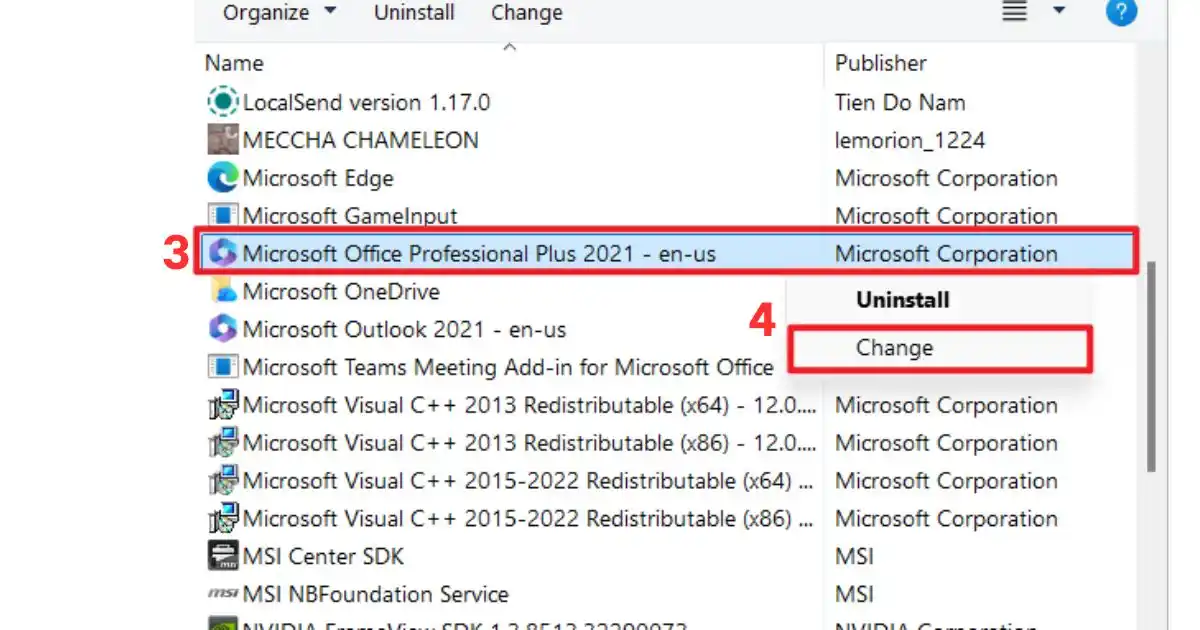
Task: Click the Teams Meeting Add-in icon
Action: (x=222, y=367)
